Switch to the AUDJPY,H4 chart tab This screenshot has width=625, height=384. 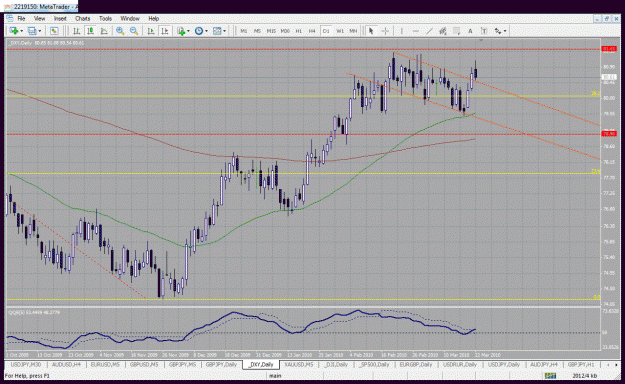pyautogui.click(x=544, y=364)
